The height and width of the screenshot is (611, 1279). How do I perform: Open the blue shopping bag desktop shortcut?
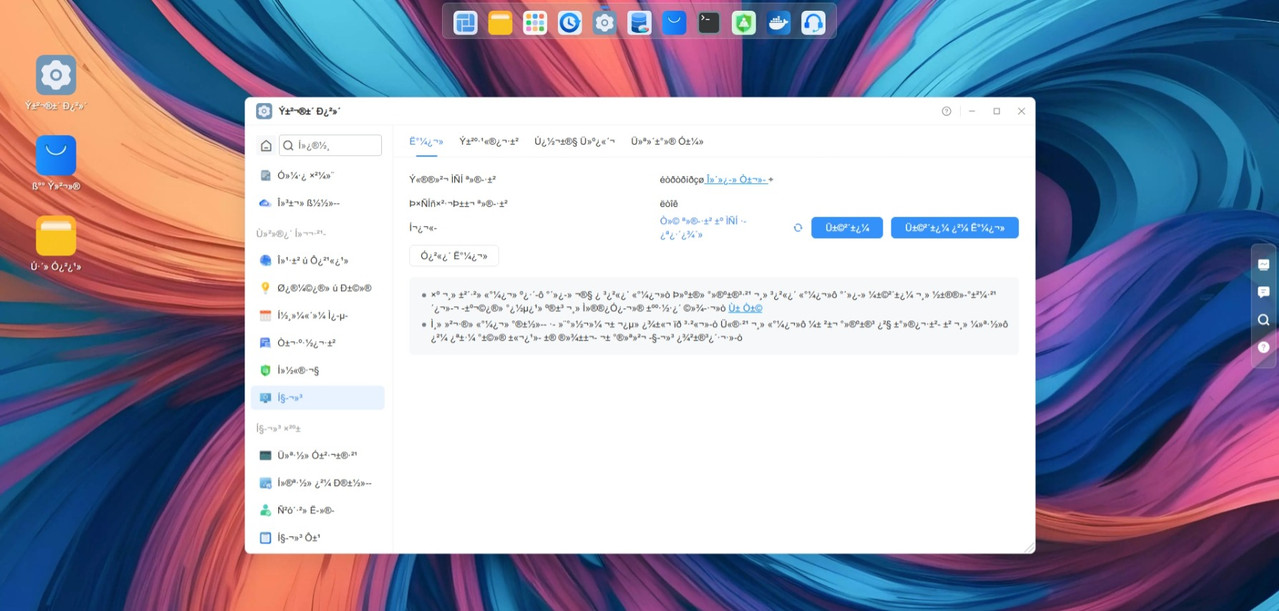[56, 156]
